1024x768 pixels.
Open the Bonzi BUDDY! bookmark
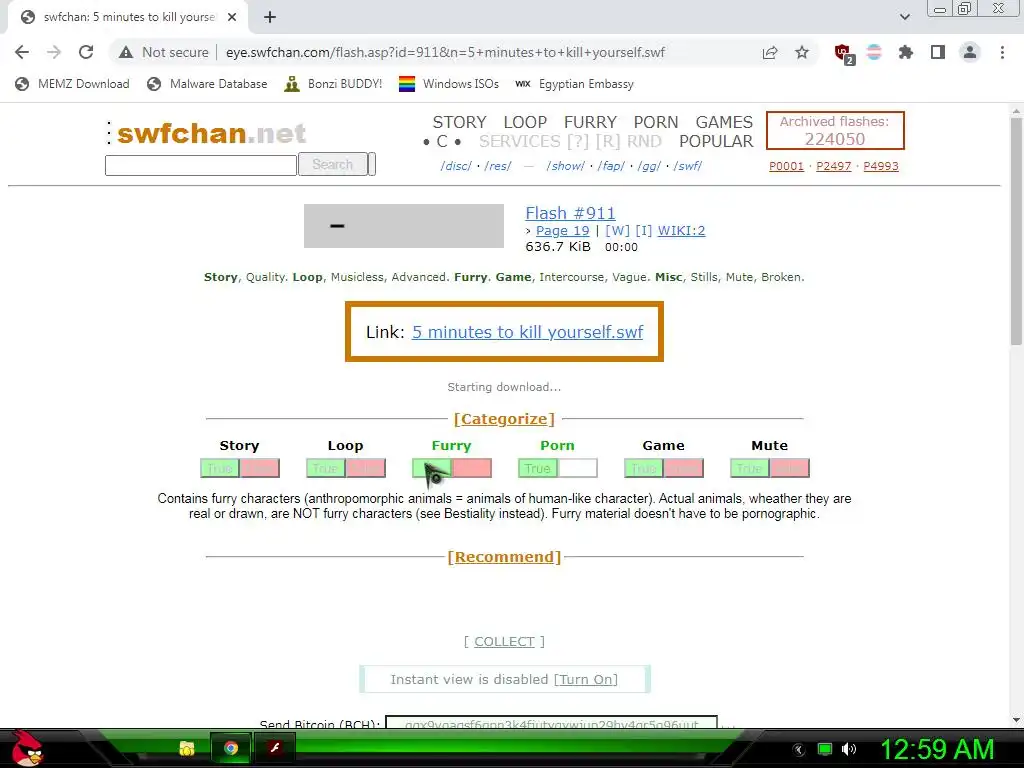[333, 84]
